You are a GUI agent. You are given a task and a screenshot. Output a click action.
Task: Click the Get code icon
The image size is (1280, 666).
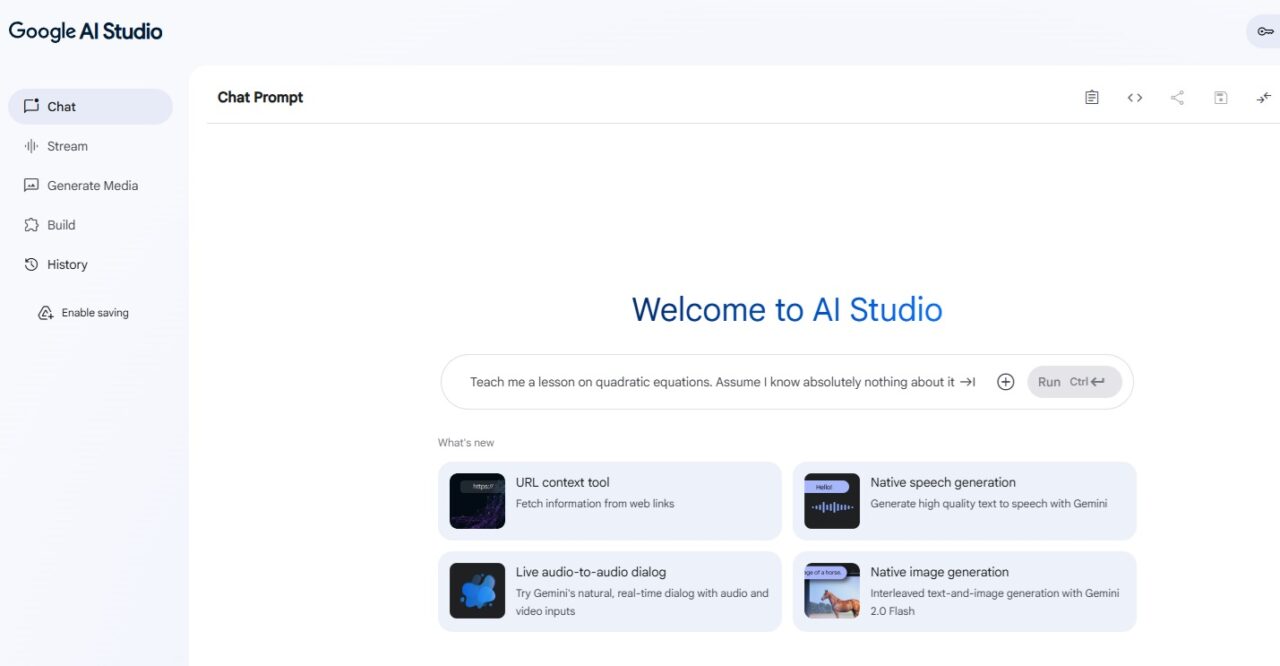[x=1135, y=97]
